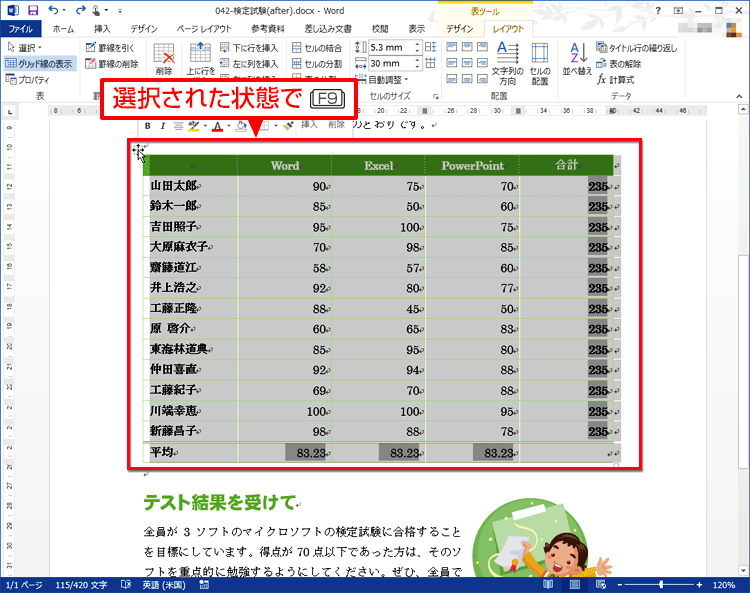Merge cells with セルの結合
The image size is (750, 593).
pos(317,47)
